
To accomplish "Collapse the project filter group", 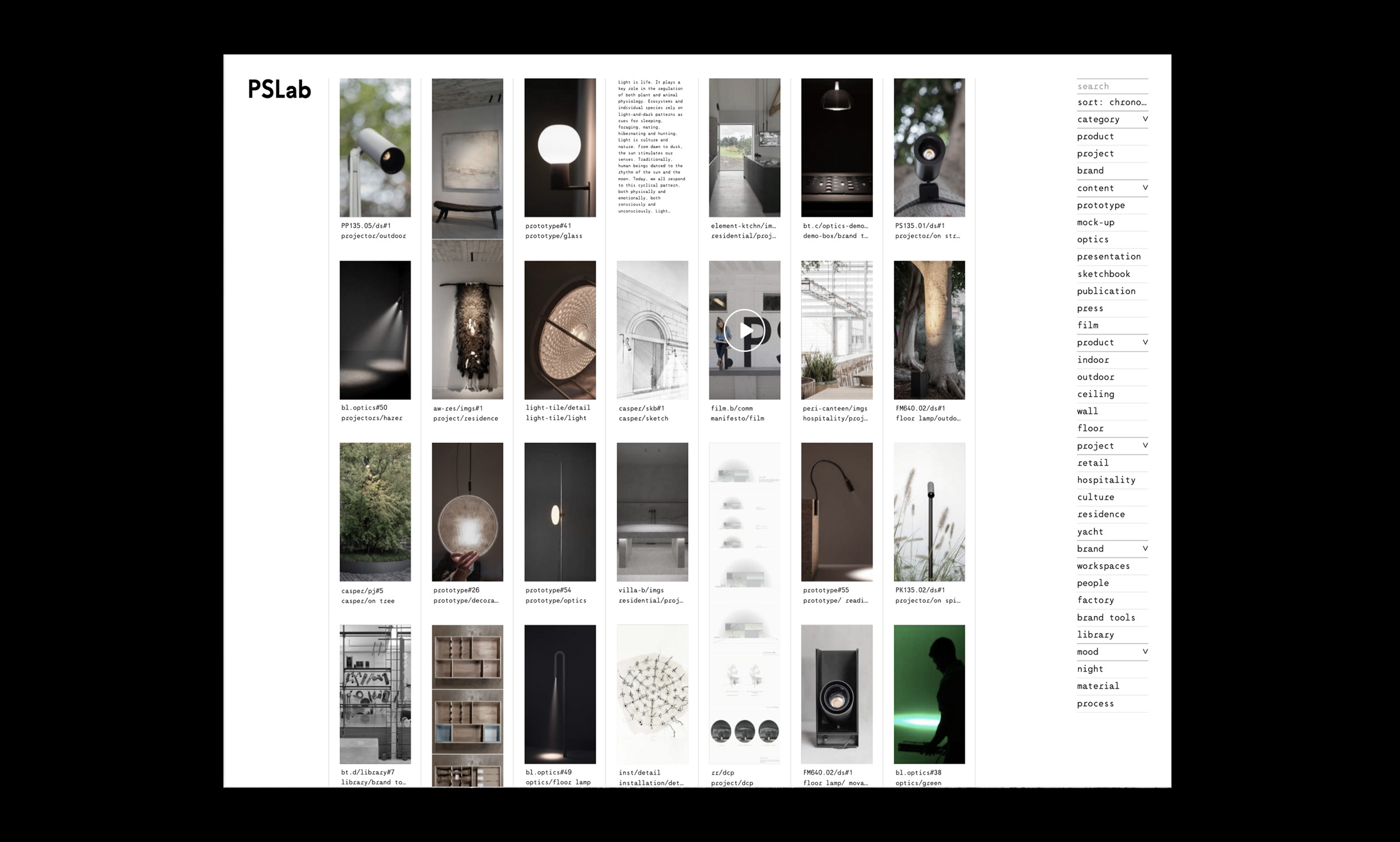I will (x=1144, y=445).
